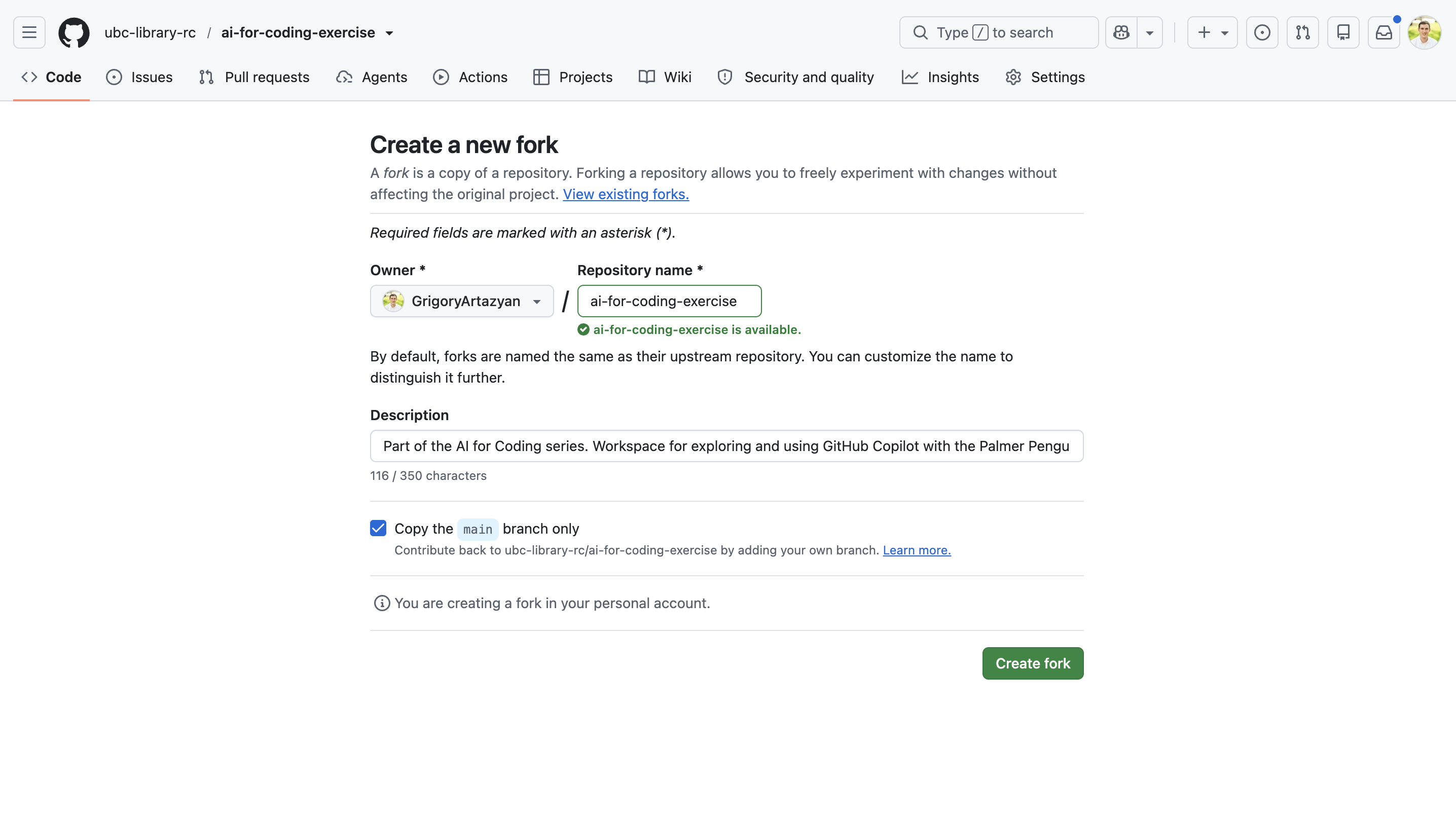Click 'You are creating a fork' notice
This screenshot has height=822, width=1456.
[x=541, y=604]
